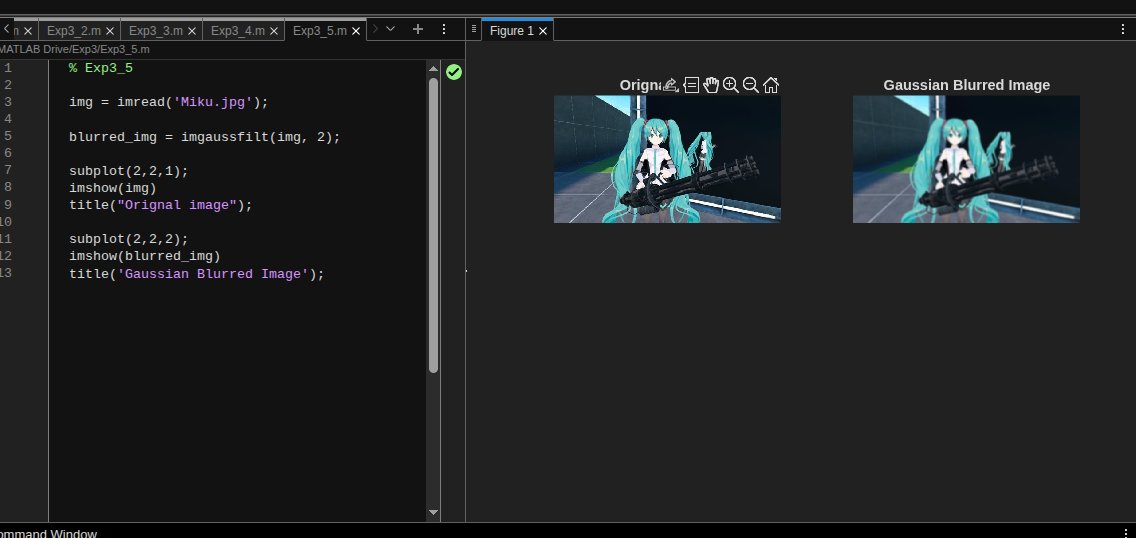Click the title('Gaussian Blurred Image') code line
Screen dimensions: 1136x538
click(x=196, y=274)
